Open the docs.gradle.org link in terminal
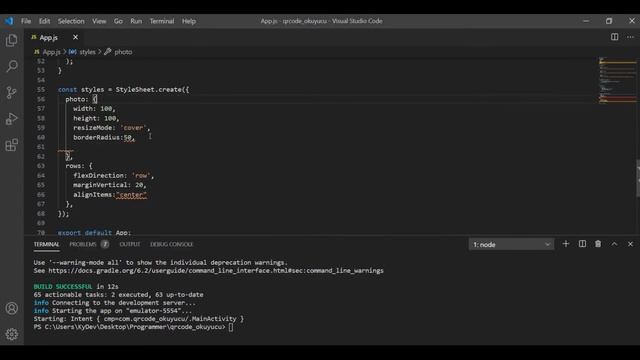Screen dimensions: 640x360 [216, 271]
